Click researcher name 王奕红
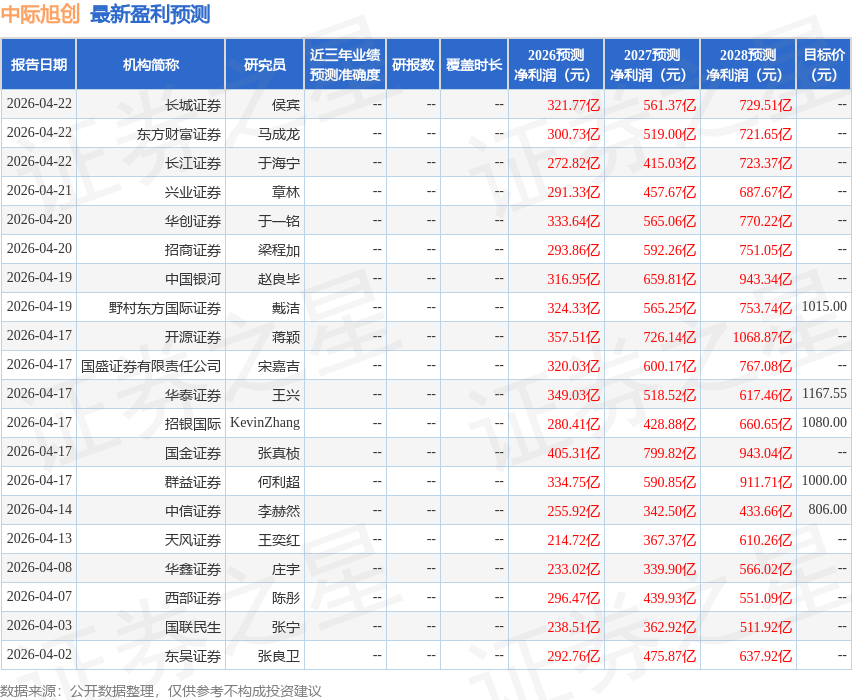The width and height of the screenshot is (852, 700). point(279,540)
